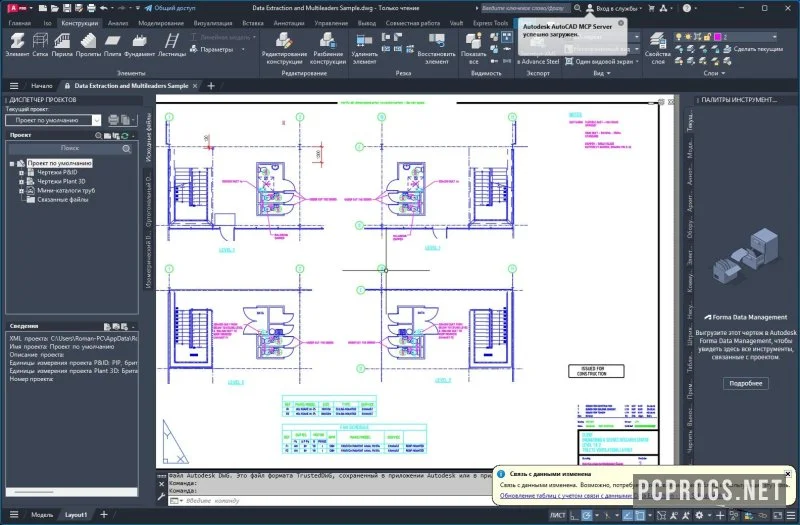Toggle ЛИСТ paper/model space button
800x525 pixels.
point(557,515)
